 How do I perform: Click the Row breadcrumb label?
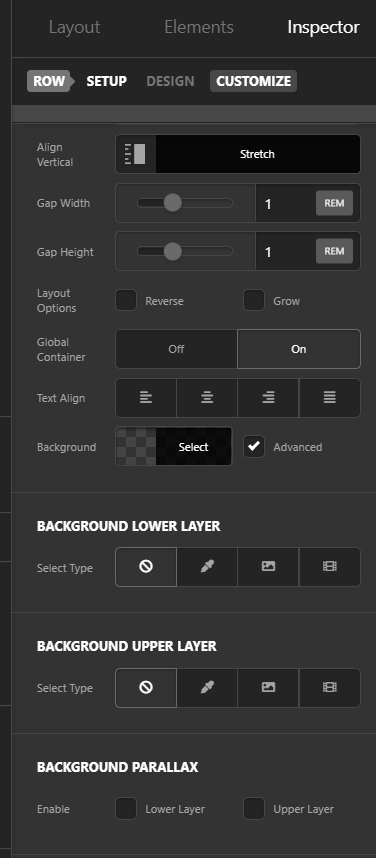click(49, 81)
